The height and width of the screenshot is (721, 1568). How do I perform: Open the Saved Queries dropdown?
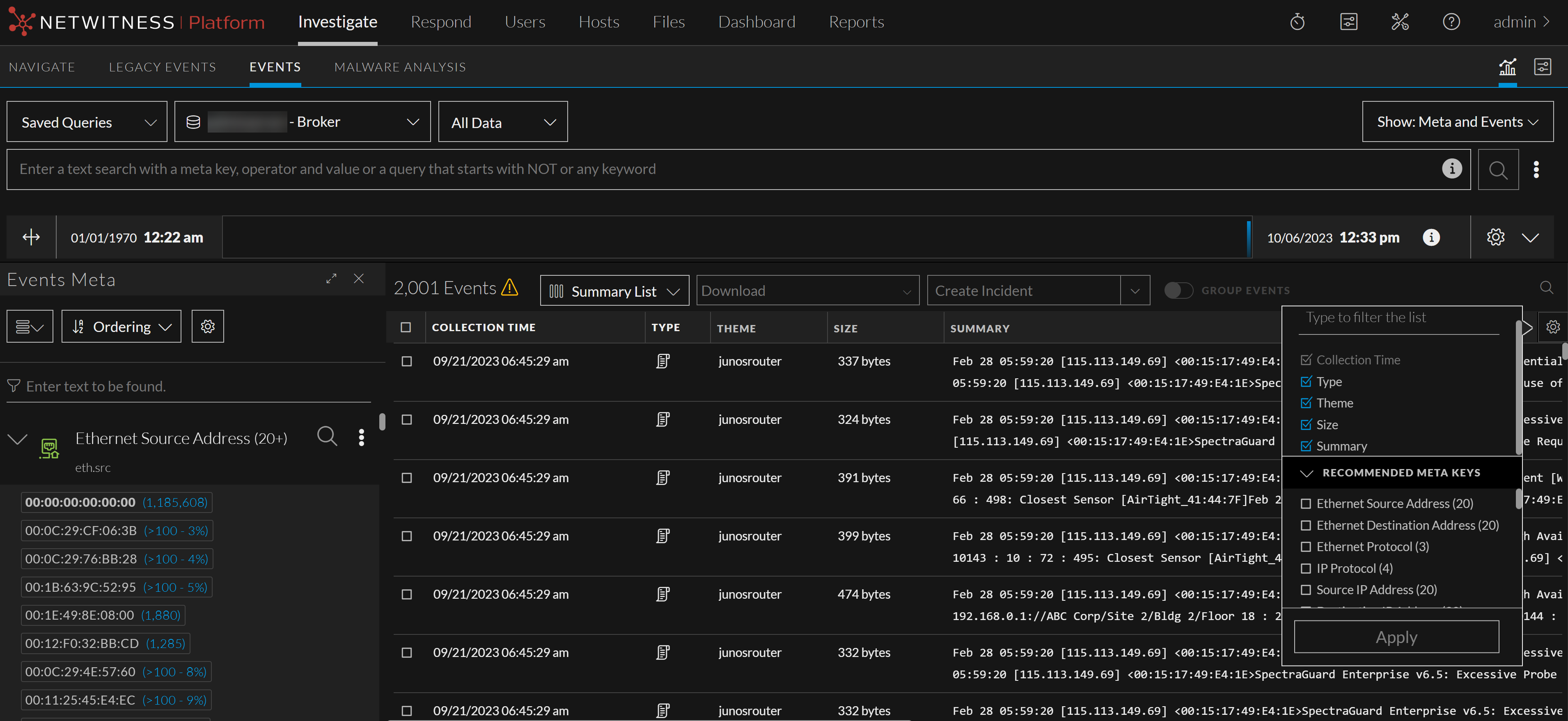(x=87, y=122)
